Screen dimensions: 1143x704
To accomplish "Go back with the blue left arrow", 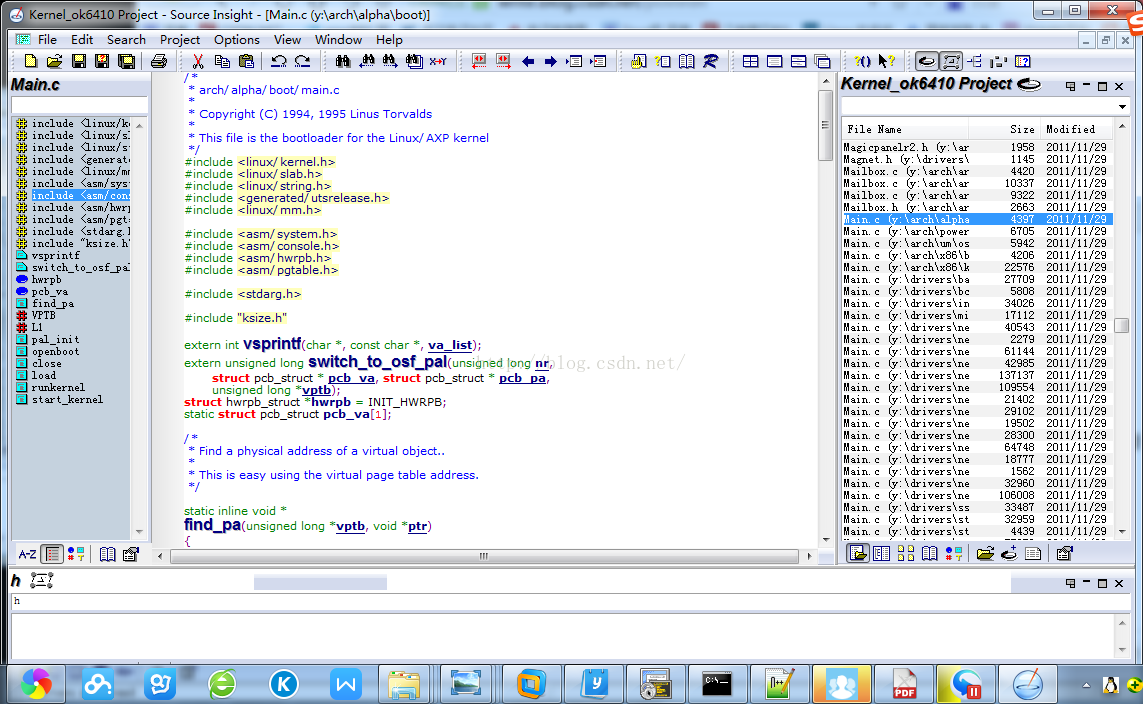I will click(x=528, y=61).
